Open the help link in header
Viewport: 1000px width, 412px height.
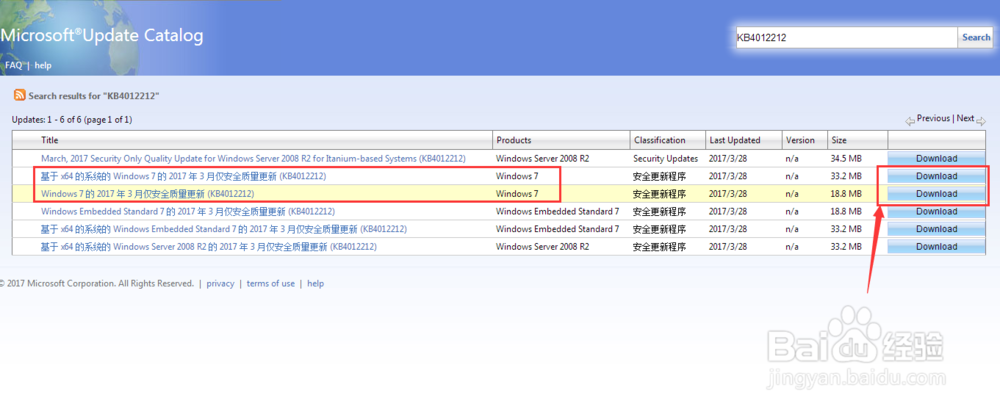(x=43, y=65)
